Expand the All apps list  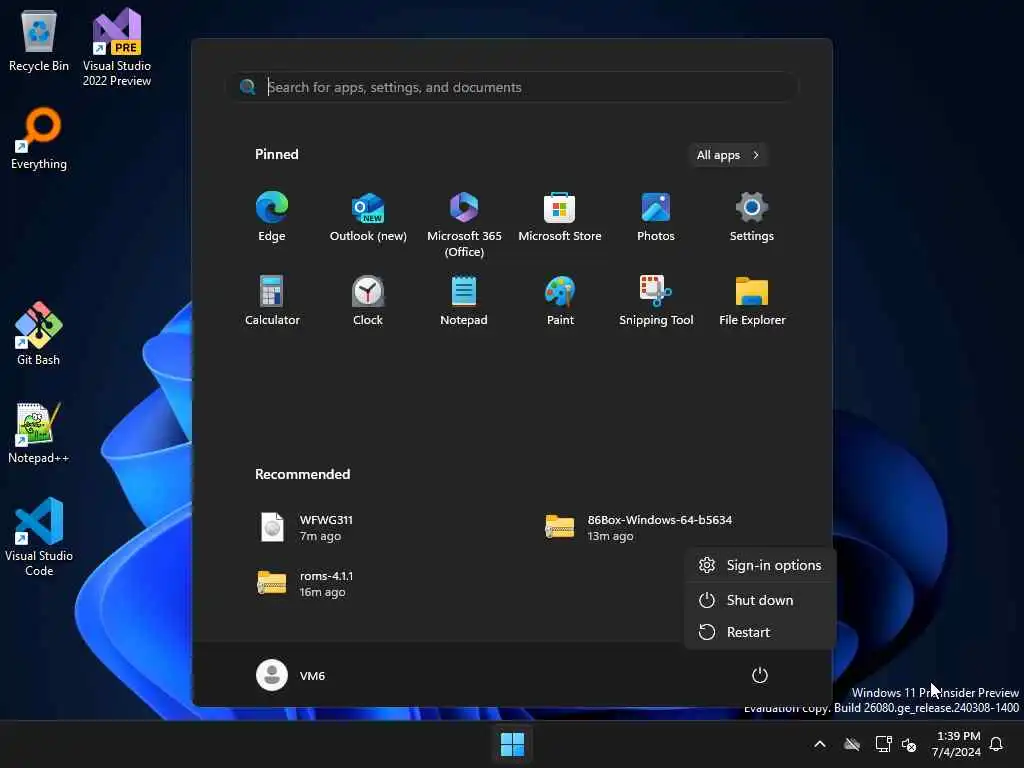[x=728, y=155]
